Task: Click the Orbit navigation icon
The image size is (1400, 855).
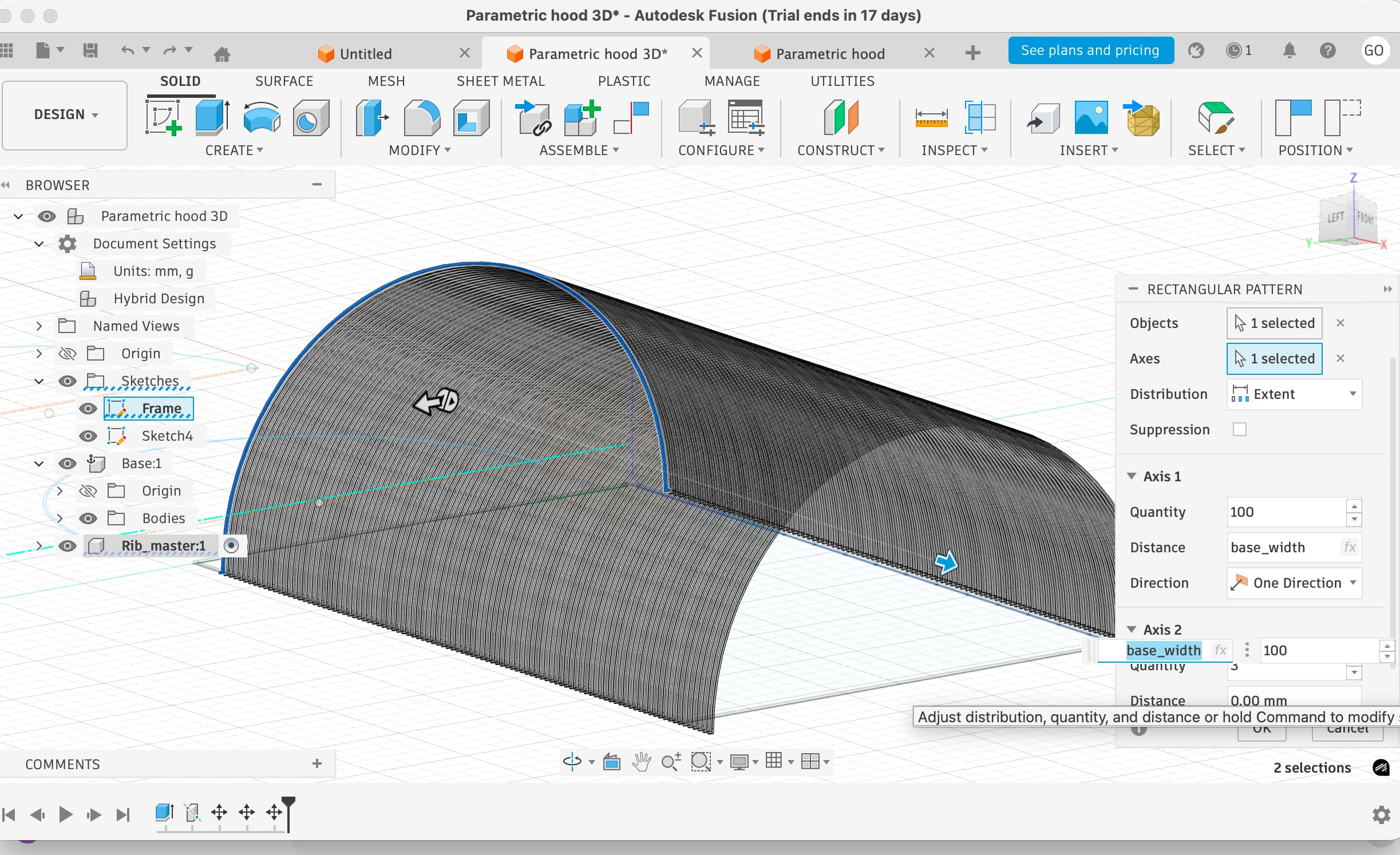Action: pyautogui.click(x=572, y=761)
